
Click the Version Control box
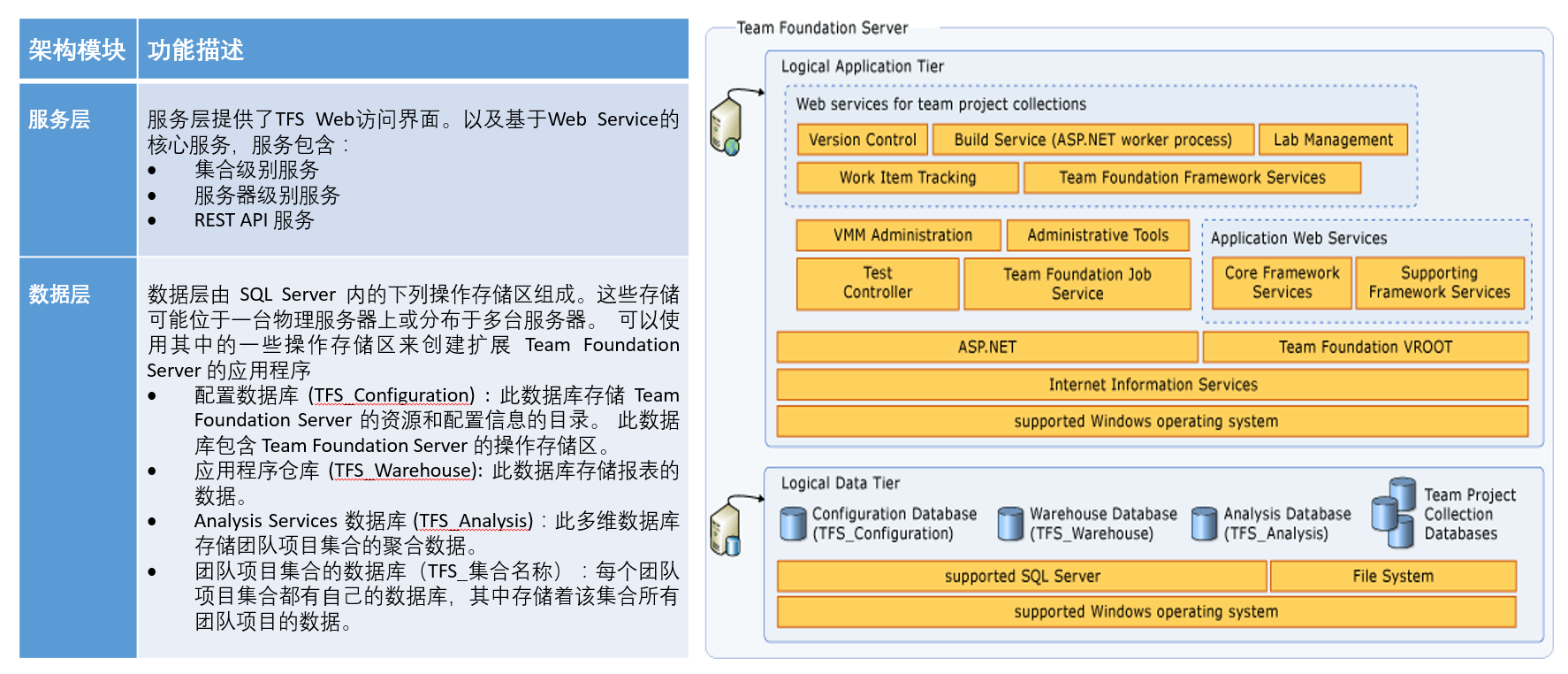pos(863,140)
